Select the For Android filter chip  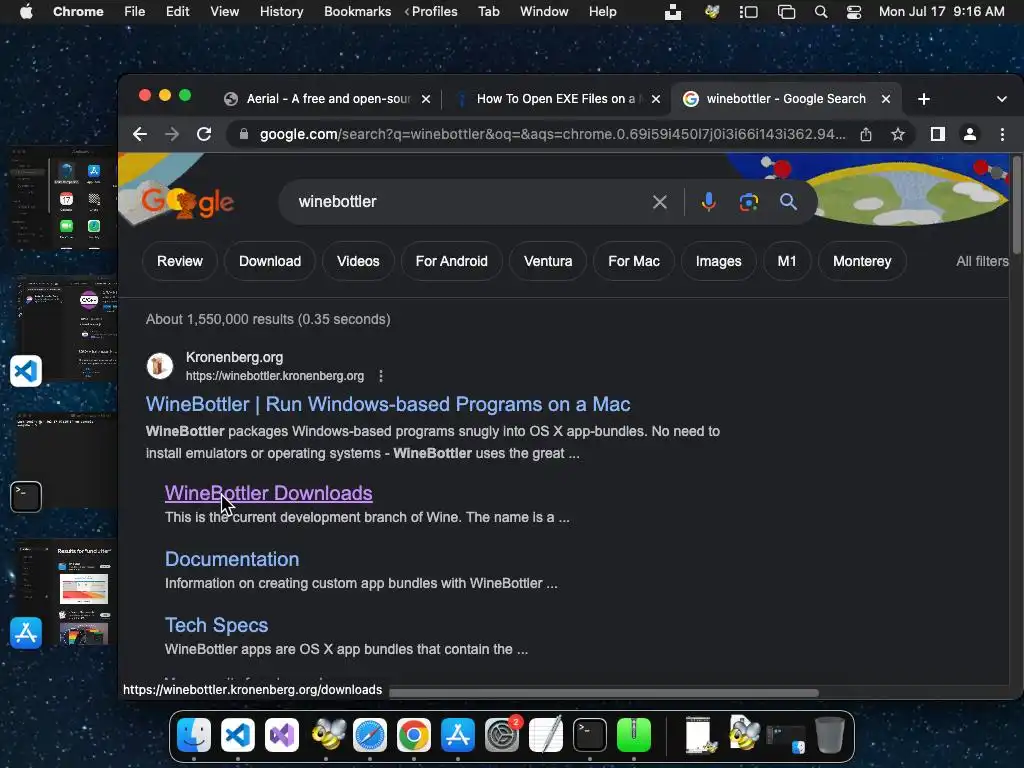tap(451, 261)
